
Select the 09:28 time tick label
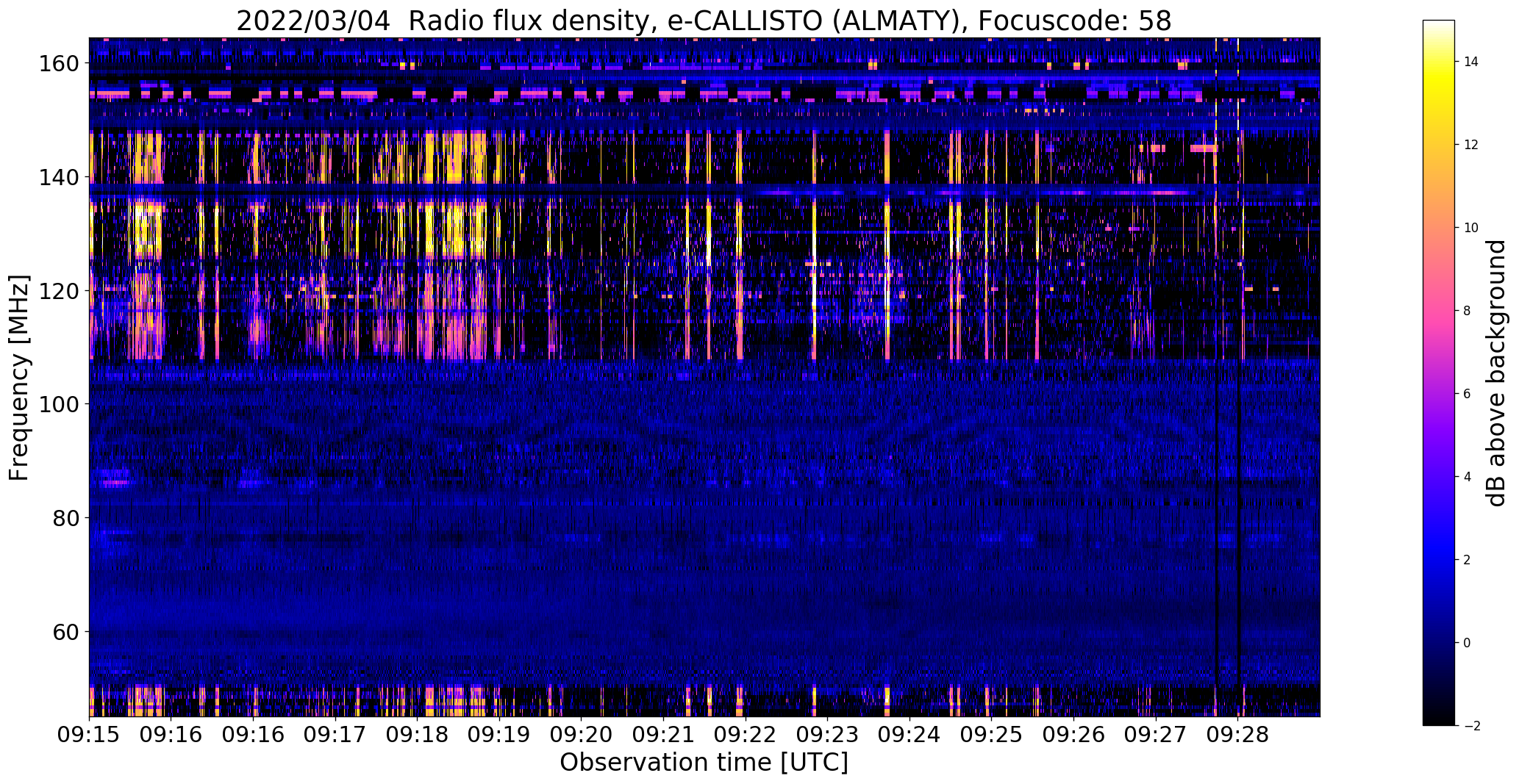1237,734
